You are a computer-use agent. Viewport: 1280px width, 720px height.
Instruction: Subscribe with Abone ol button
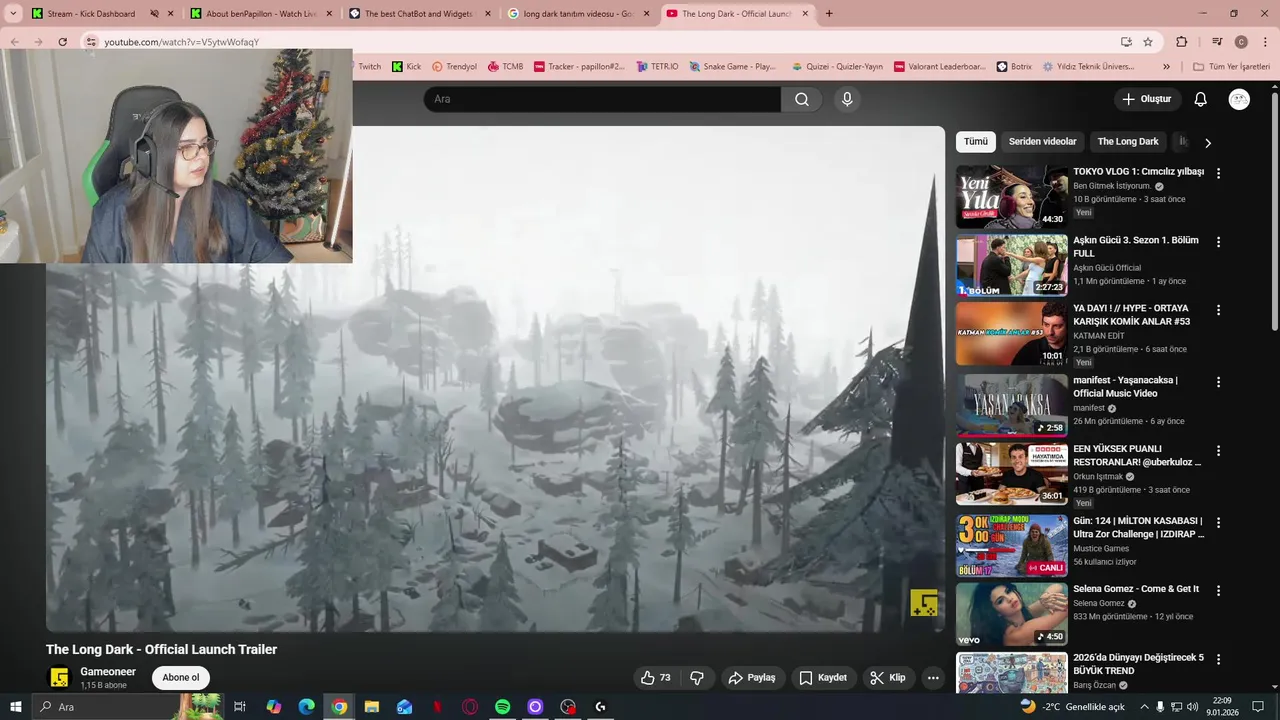[x=181, y=678]
